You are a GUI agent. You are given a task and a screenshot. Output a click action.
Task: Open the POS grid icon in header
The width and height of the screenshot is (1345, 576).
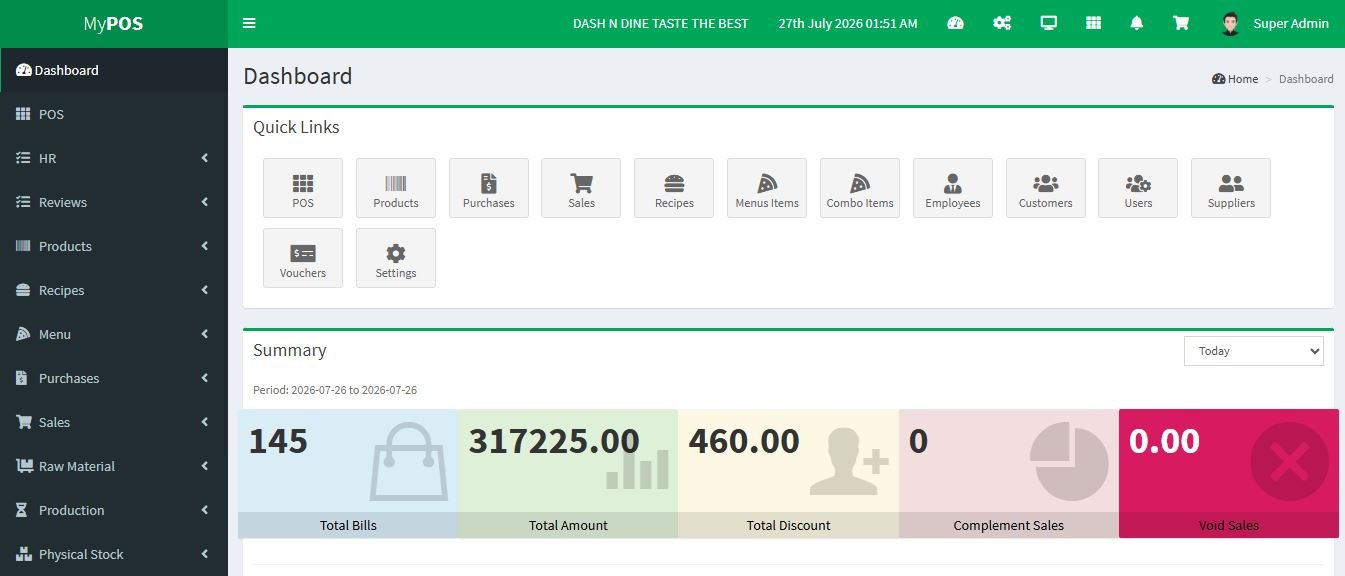(x=1094, y=23)
